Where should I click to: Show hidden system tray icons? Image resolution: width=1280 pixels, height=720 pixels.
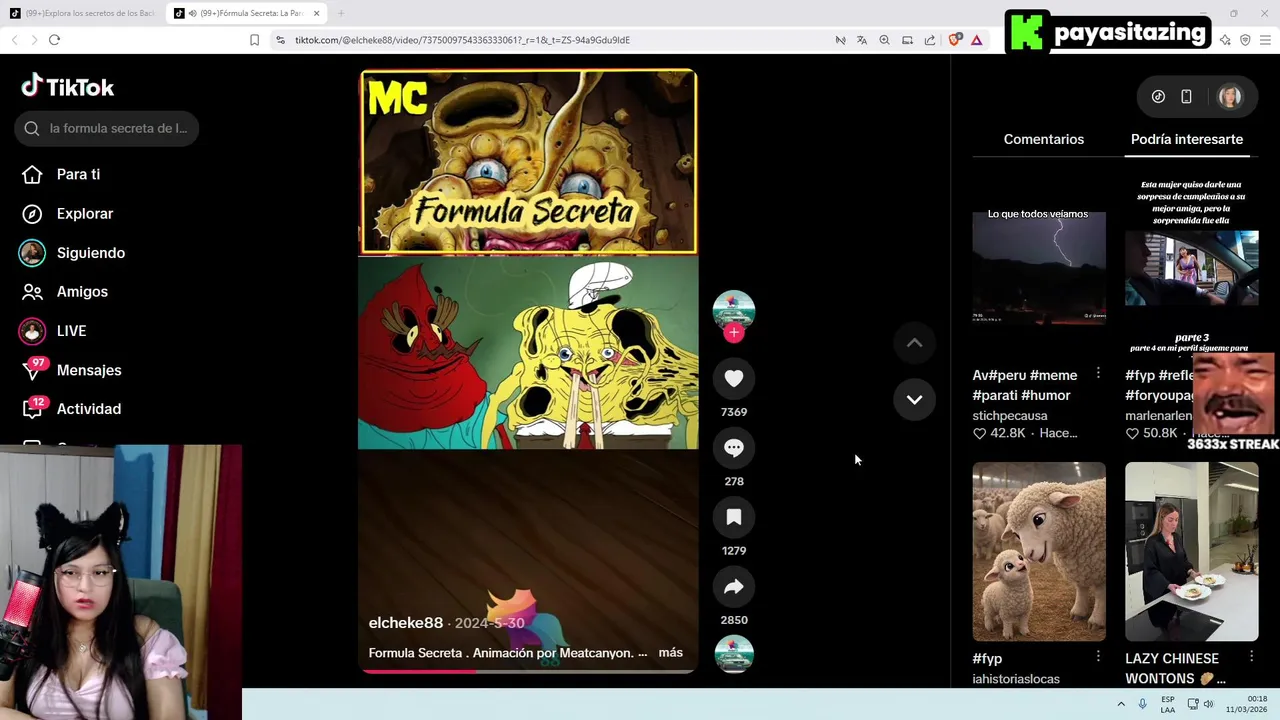point(1121,704)
